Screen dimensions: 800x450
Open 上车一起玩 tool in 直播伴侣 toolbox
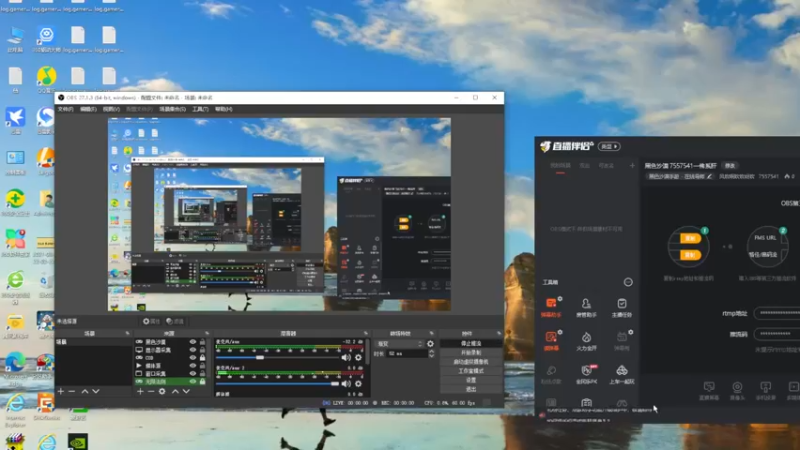click(621, 374)
